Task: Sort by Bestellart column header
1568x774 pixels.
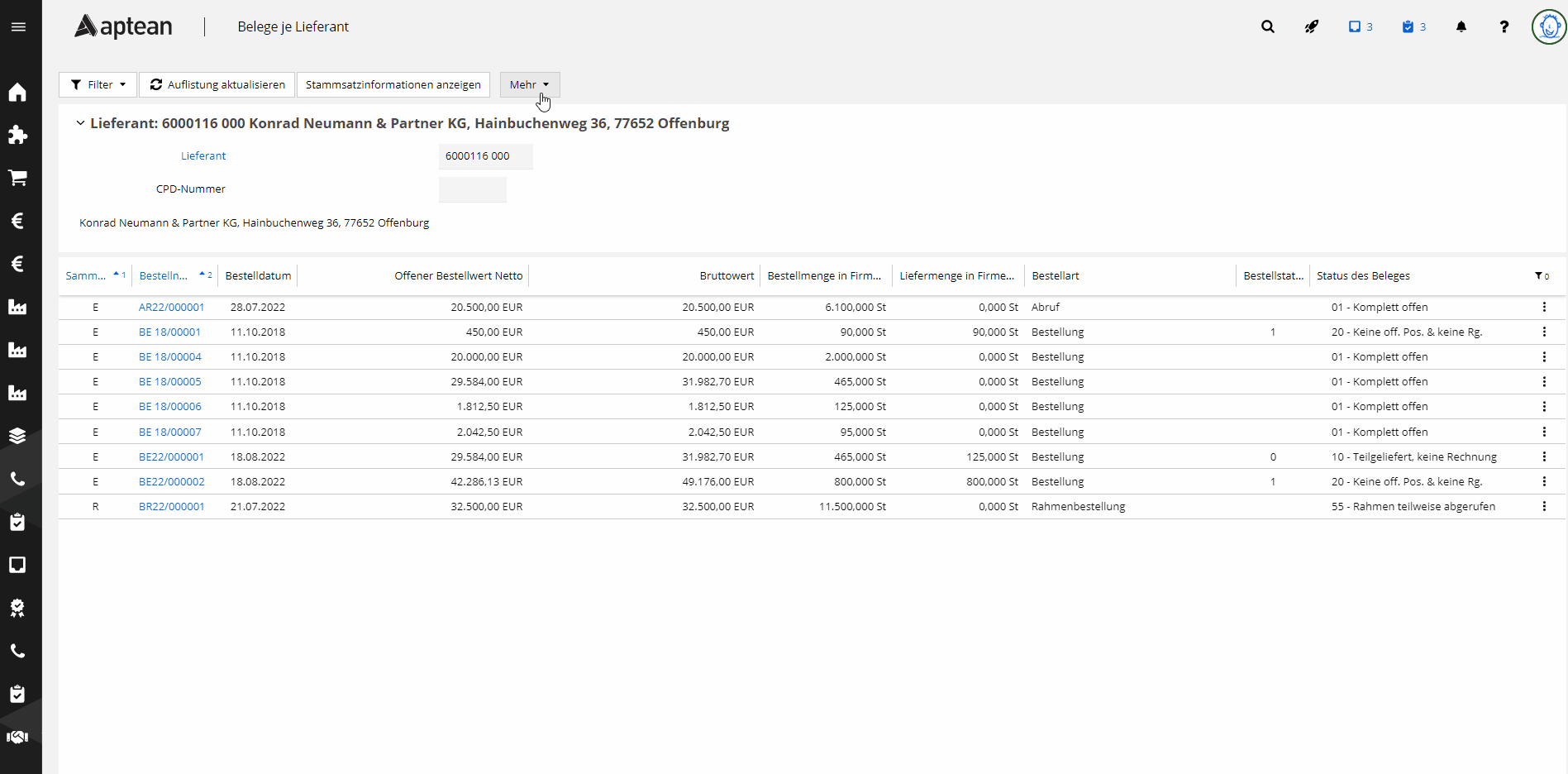Action: [1056, 276]
